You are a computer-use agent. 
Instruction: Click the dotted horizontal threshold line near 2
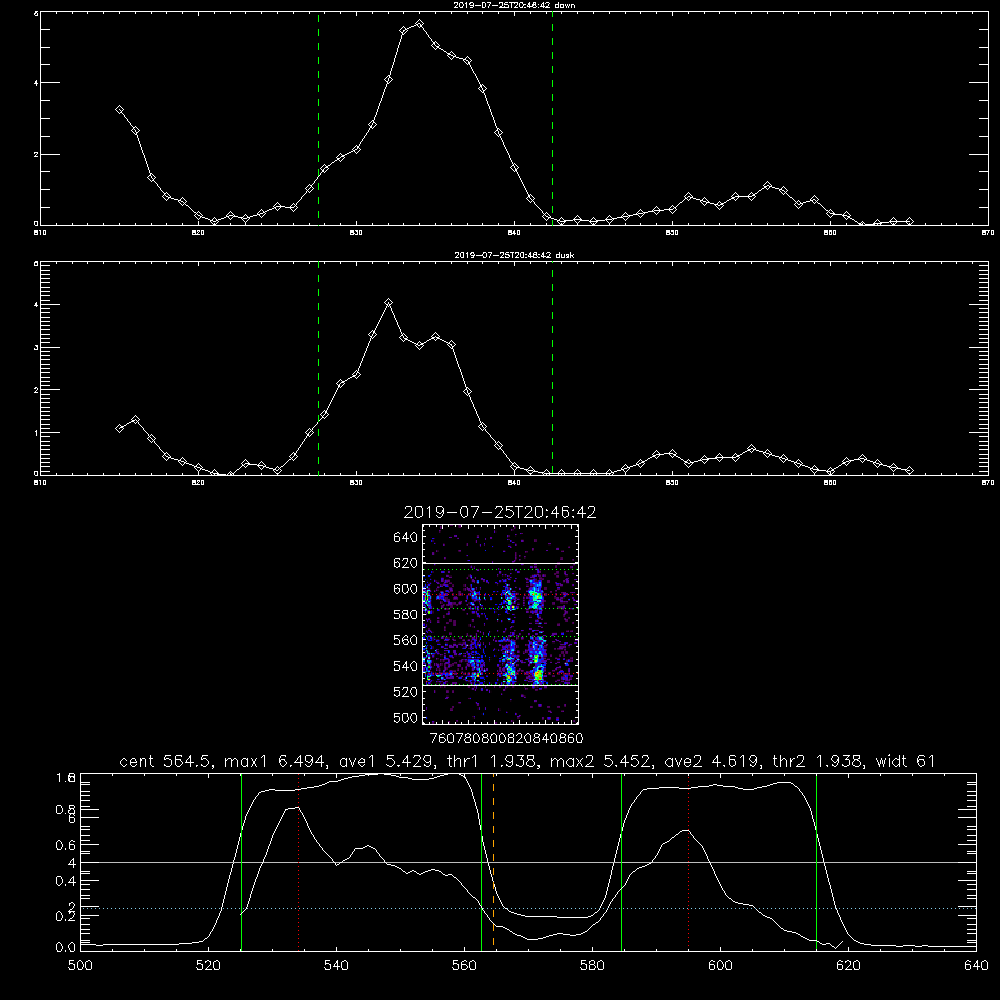528,908
